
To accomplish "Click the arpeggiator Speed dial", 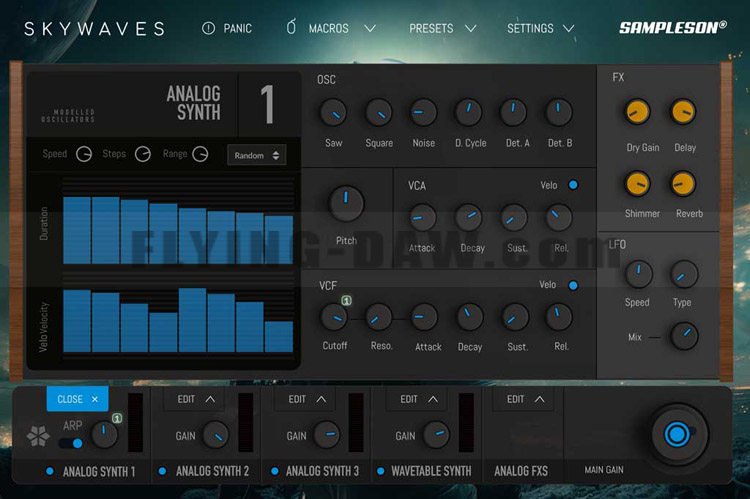I will (84, 154).
